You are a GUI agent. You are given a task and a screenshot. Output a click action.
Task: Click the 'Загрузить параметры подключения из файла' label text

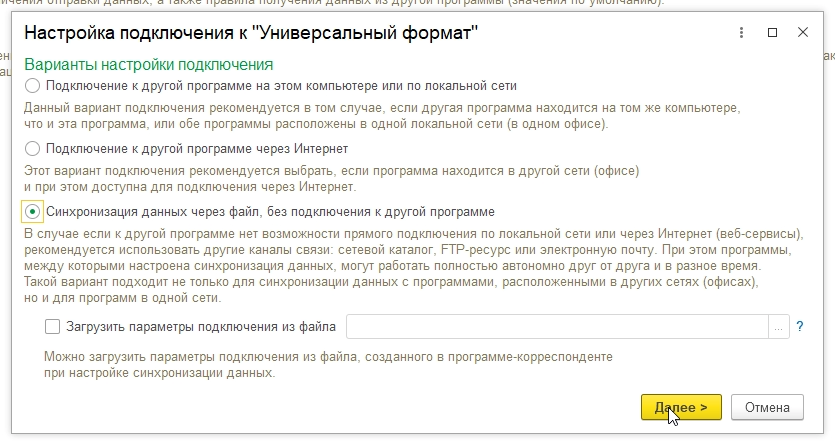(x=201, y=326)
